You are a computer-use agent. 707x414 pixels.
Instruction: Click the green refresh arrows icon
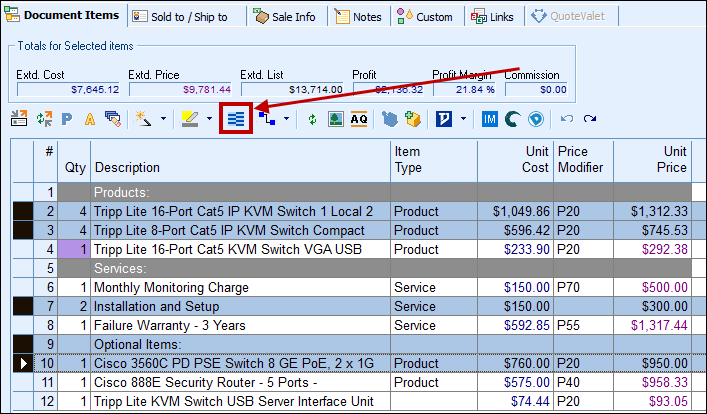click(x=312, y=120)
